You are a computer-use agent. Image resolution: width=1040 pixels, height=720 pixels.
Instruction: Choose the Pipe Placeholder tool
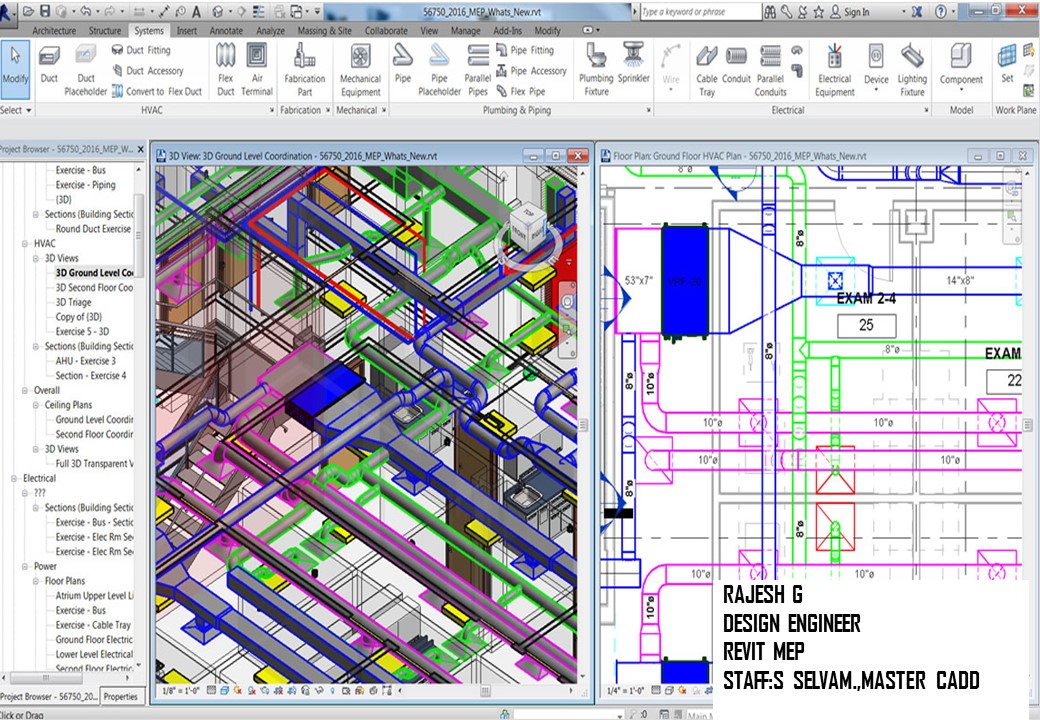click(439, 70)
